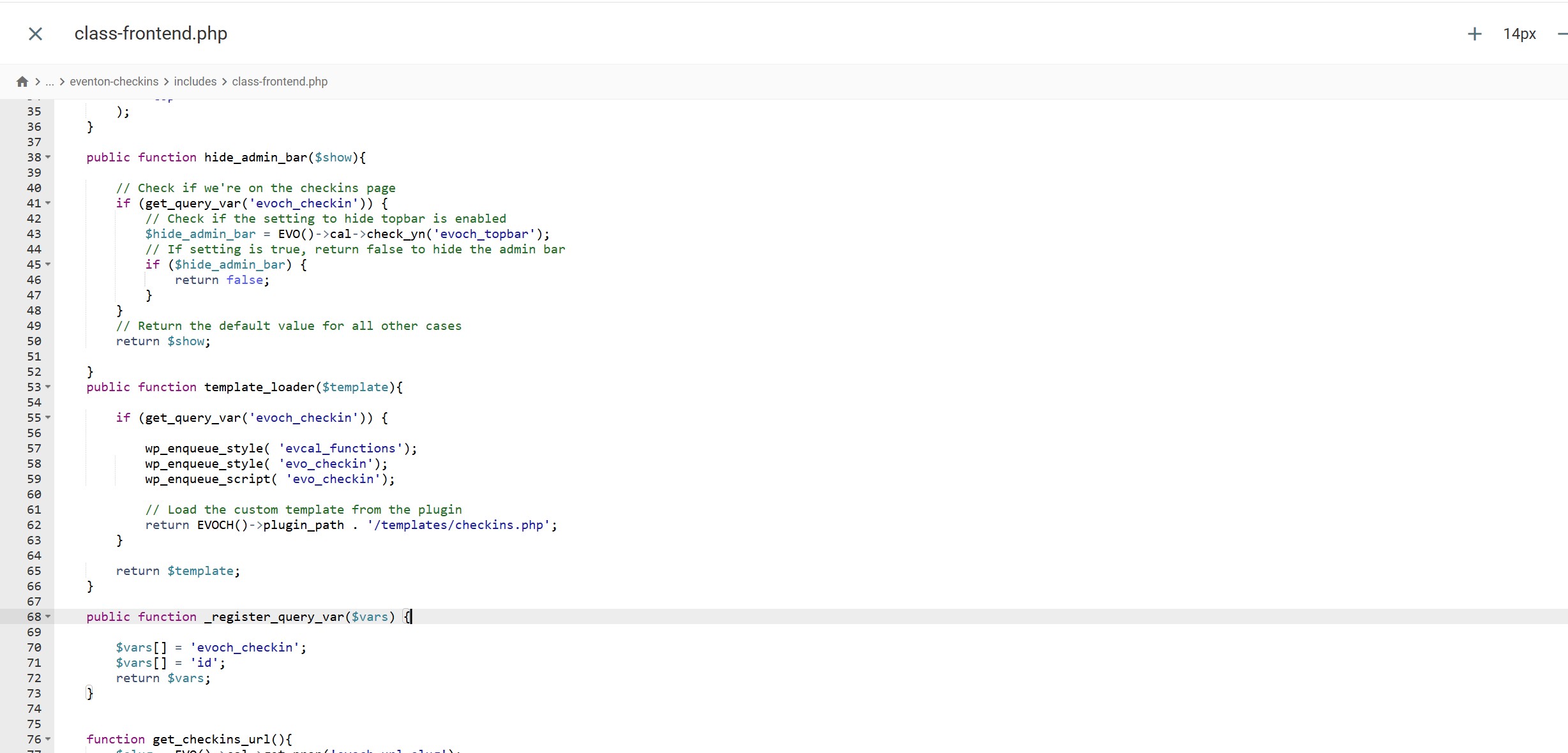This screenshot has height=753, width=1568.
Task: Place cursor in '/templates/checkins.php' string
Action: pyautogui.click(x=460, y=525)
